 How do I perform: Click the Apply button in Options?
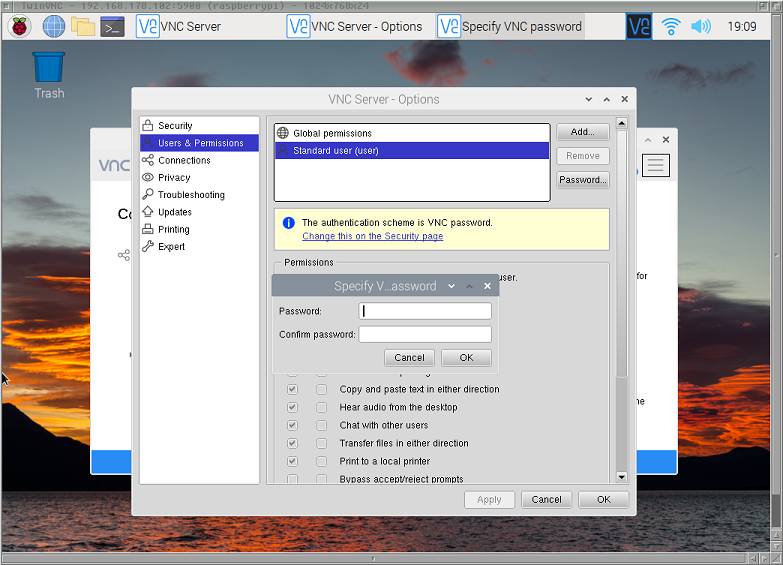pos(489,500)
